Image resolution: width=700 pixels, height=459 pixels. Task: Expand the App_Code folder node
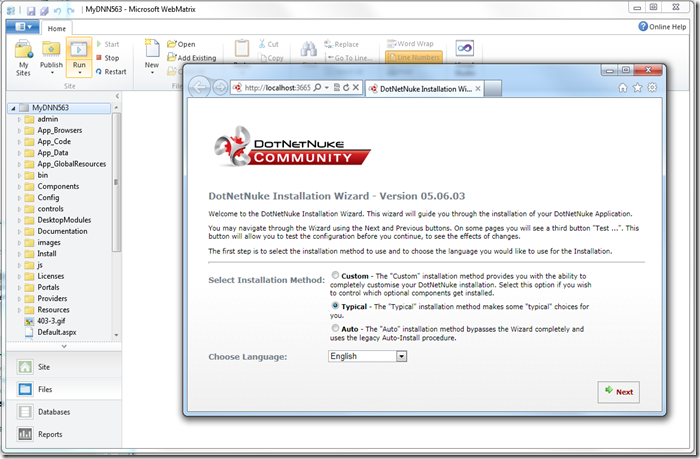[x=19, y=142]
